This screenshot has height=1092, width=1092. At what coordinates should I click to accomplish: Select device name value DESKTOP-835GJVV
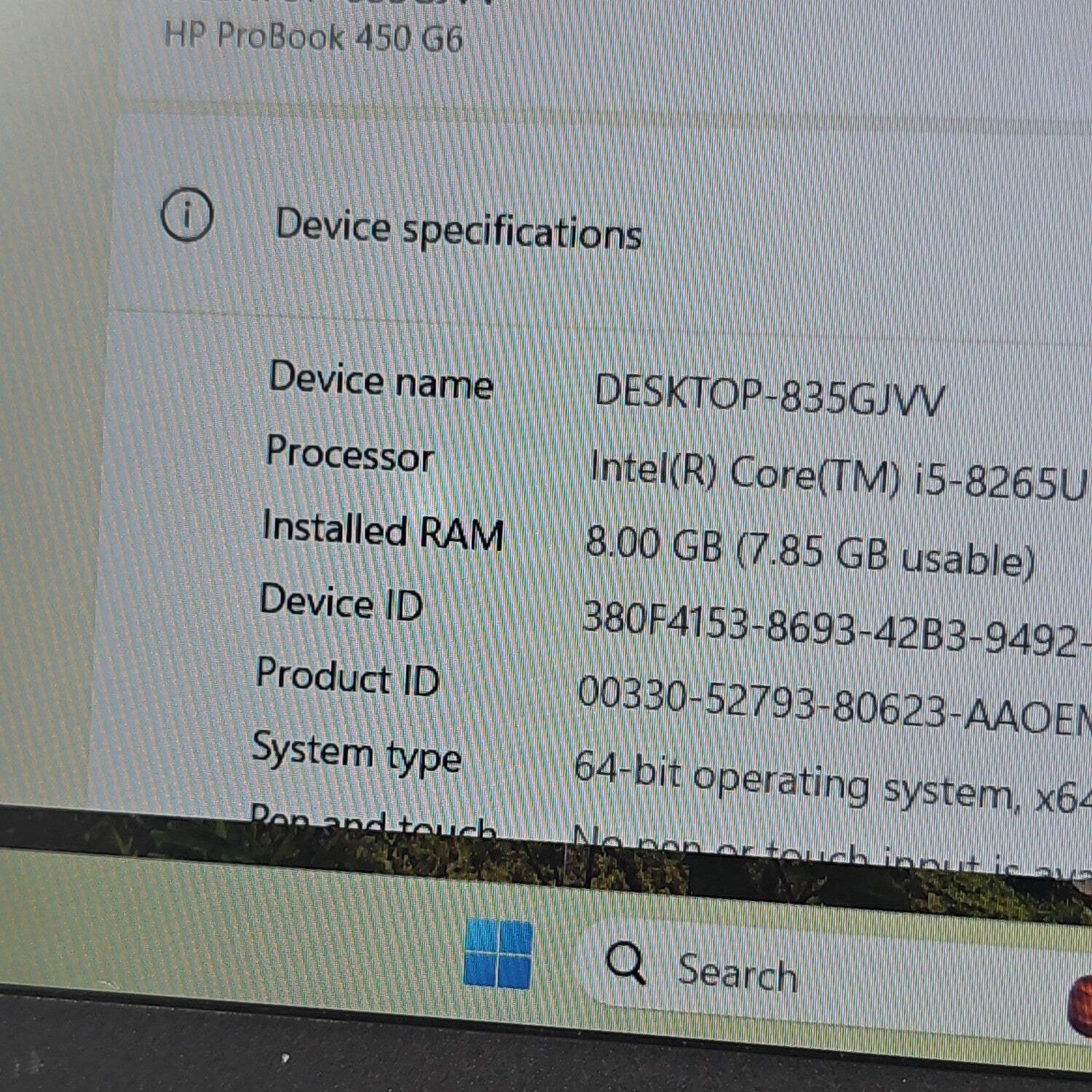coord(769,396)
